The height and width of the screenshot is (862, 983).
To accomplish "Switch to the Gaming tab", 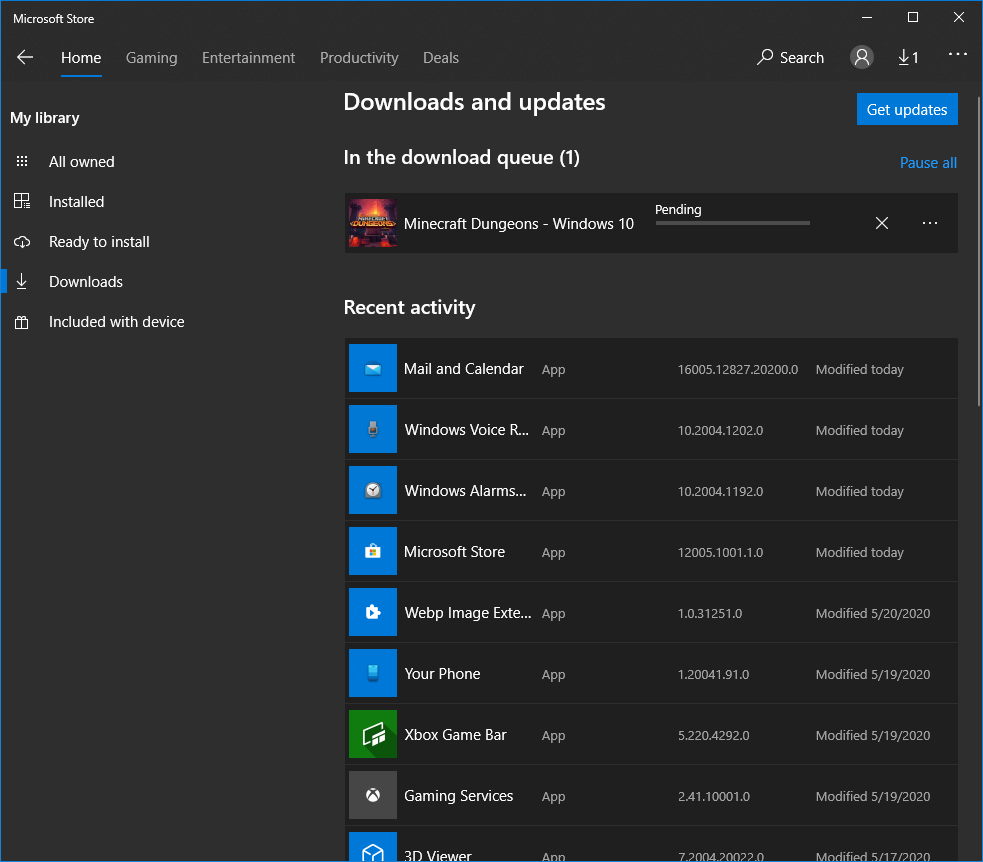I will (x=151, y=57).
